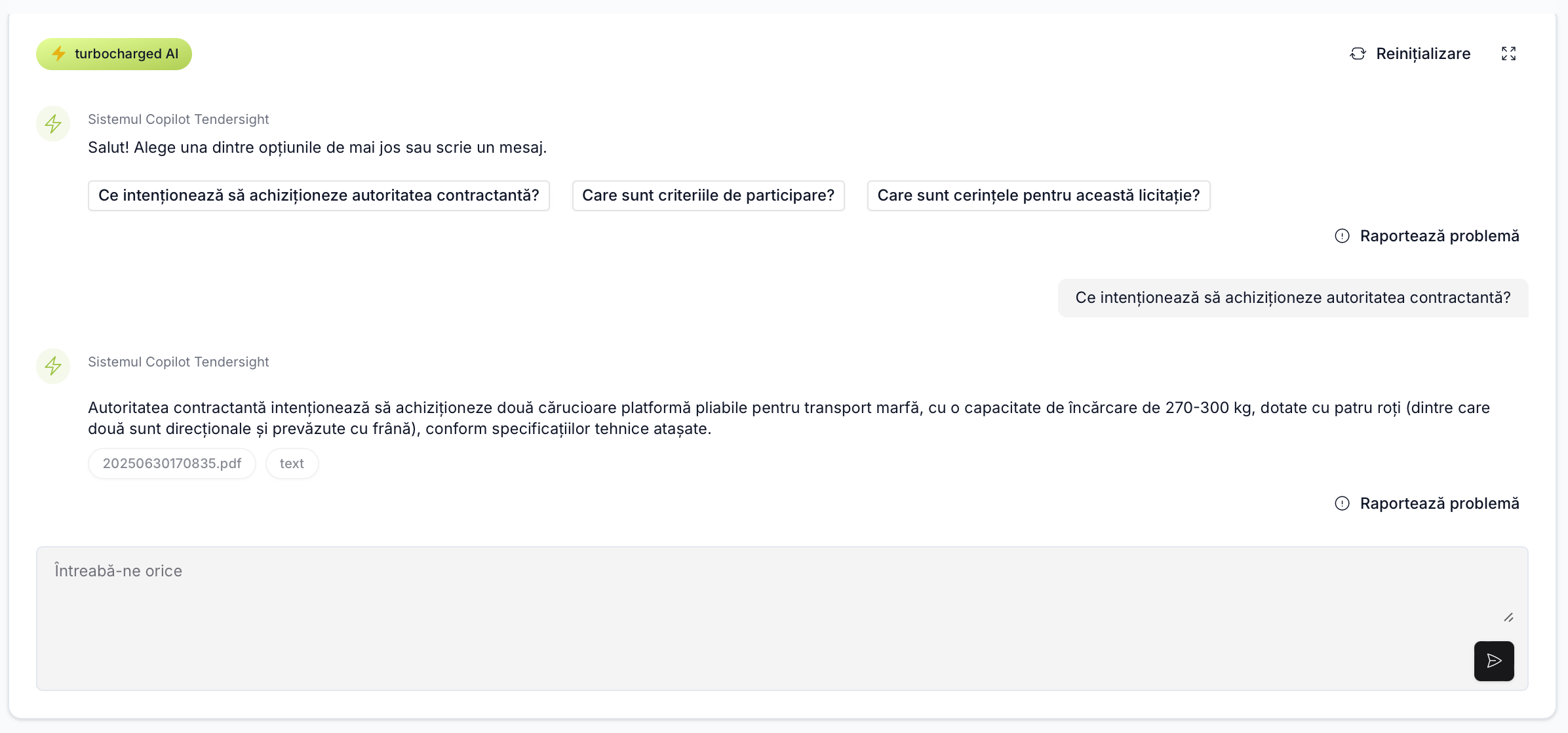Image resolution: width=1568 pixels, height=733 pixels.
Task: Click 'Raportează problemă' text under the greeting
Action: click(x=1439, y=236)
